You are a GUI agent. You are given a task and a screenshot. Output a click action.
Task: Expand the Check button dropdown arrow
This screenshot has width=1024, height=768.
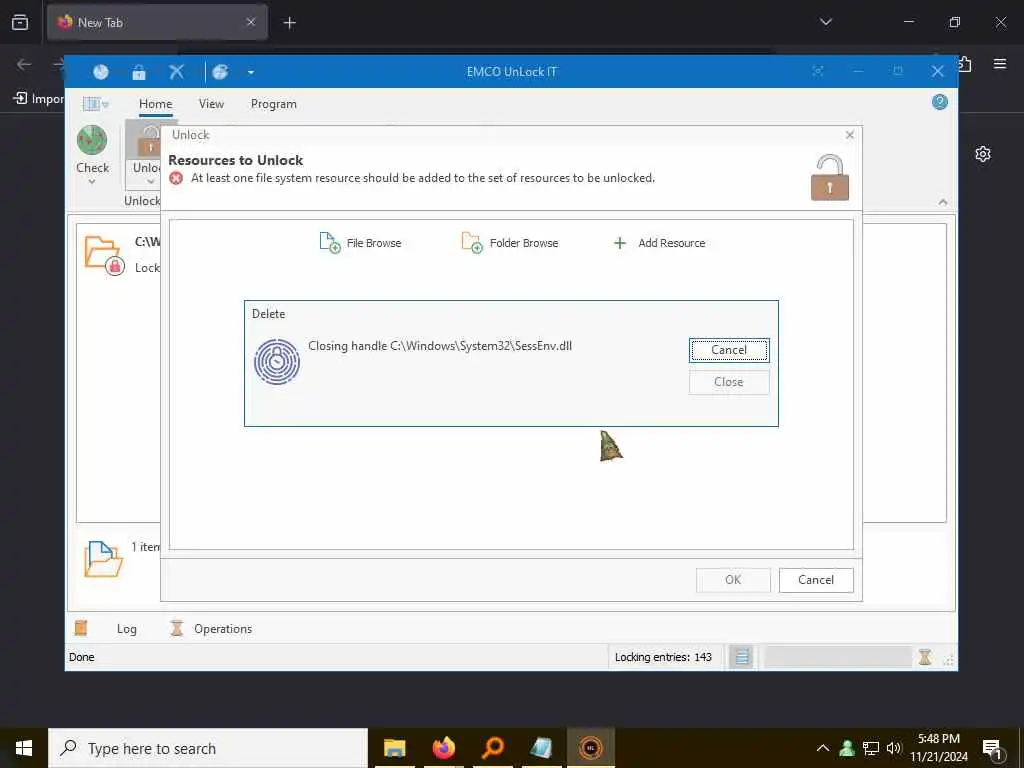click(92, 182)
